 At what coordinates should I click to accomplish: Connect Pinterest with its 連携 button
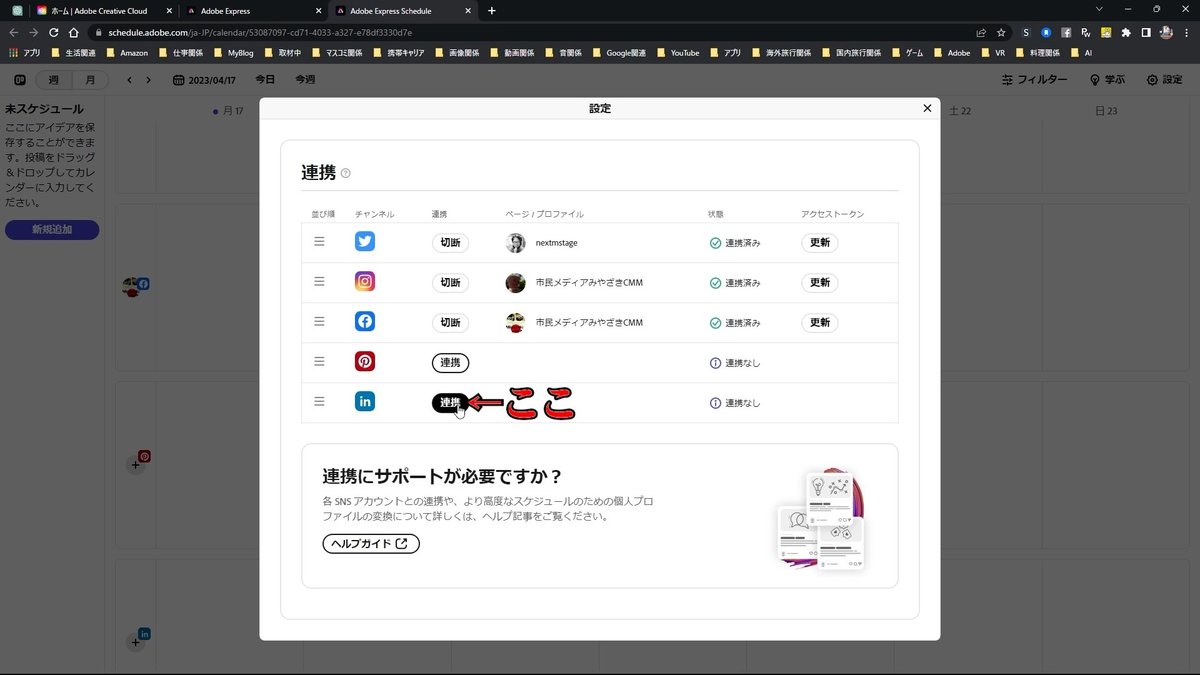450,363
